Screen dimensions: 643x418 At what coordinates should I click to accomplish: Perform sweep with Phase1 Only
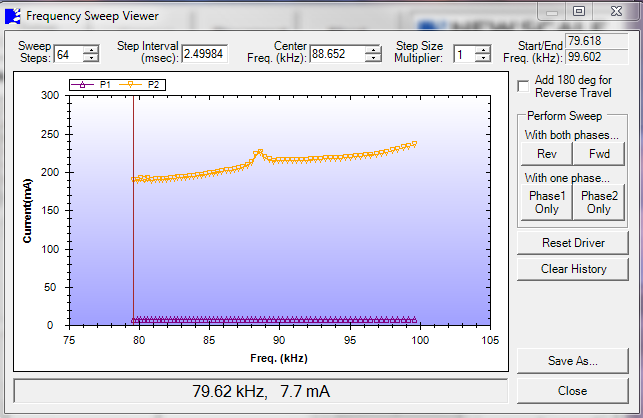(x=547, y=202)
